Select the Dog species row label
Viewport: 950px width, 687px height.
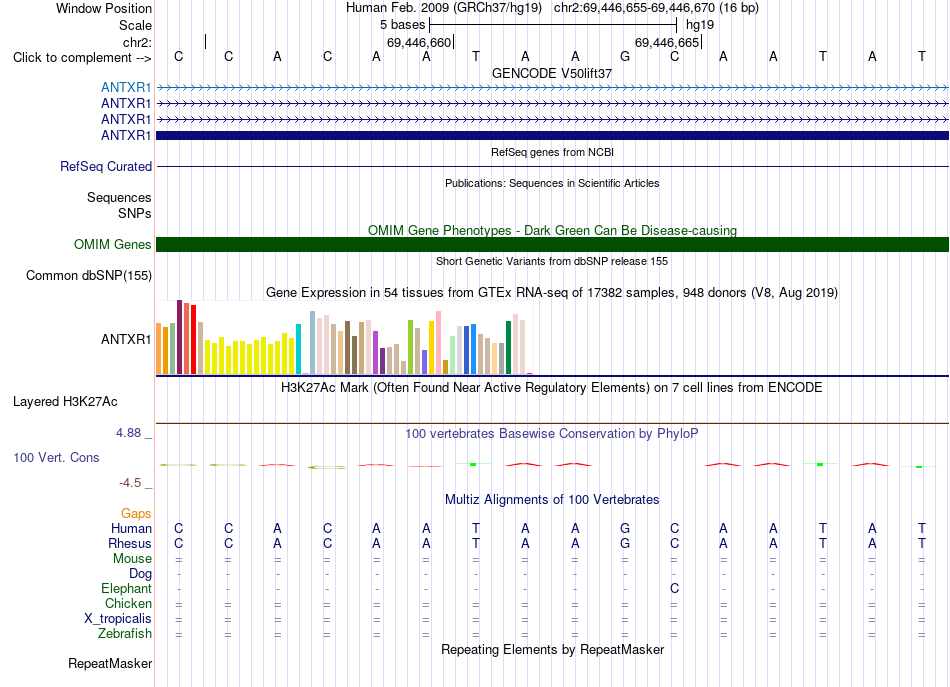click(140, 574)
